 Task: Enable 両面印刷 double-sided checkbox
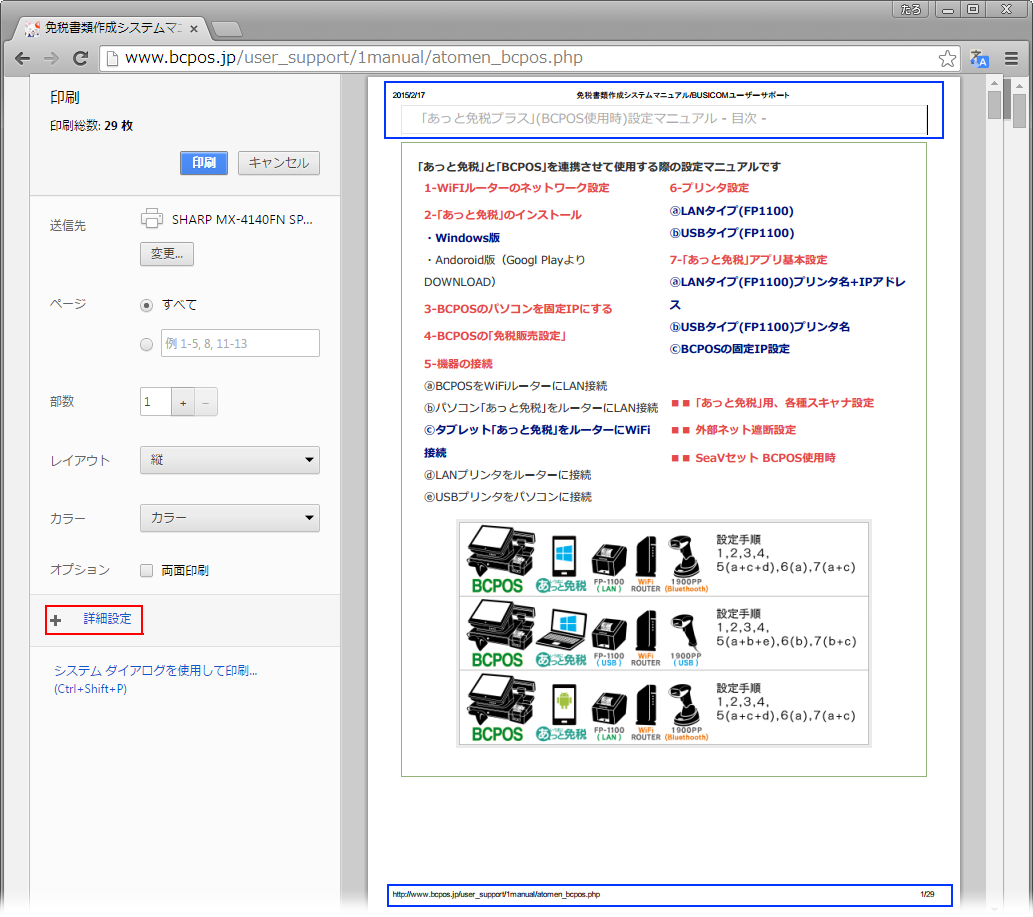(x=147, y=571)
